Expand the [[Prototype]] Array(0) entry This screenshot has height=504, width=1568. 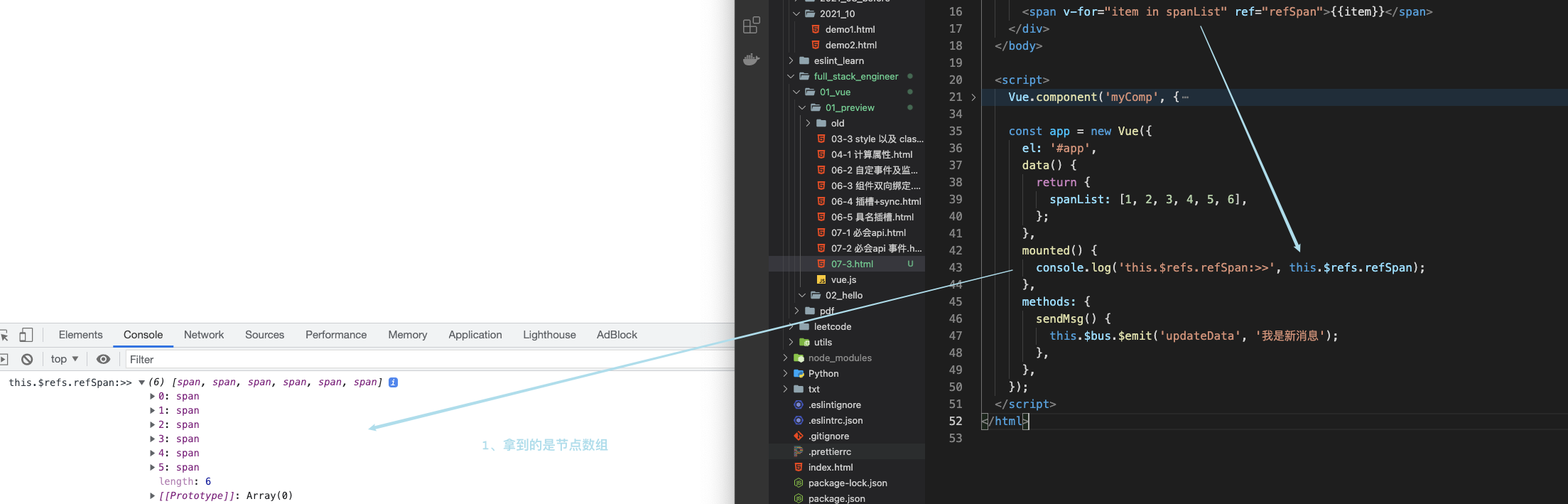(153, 496)
